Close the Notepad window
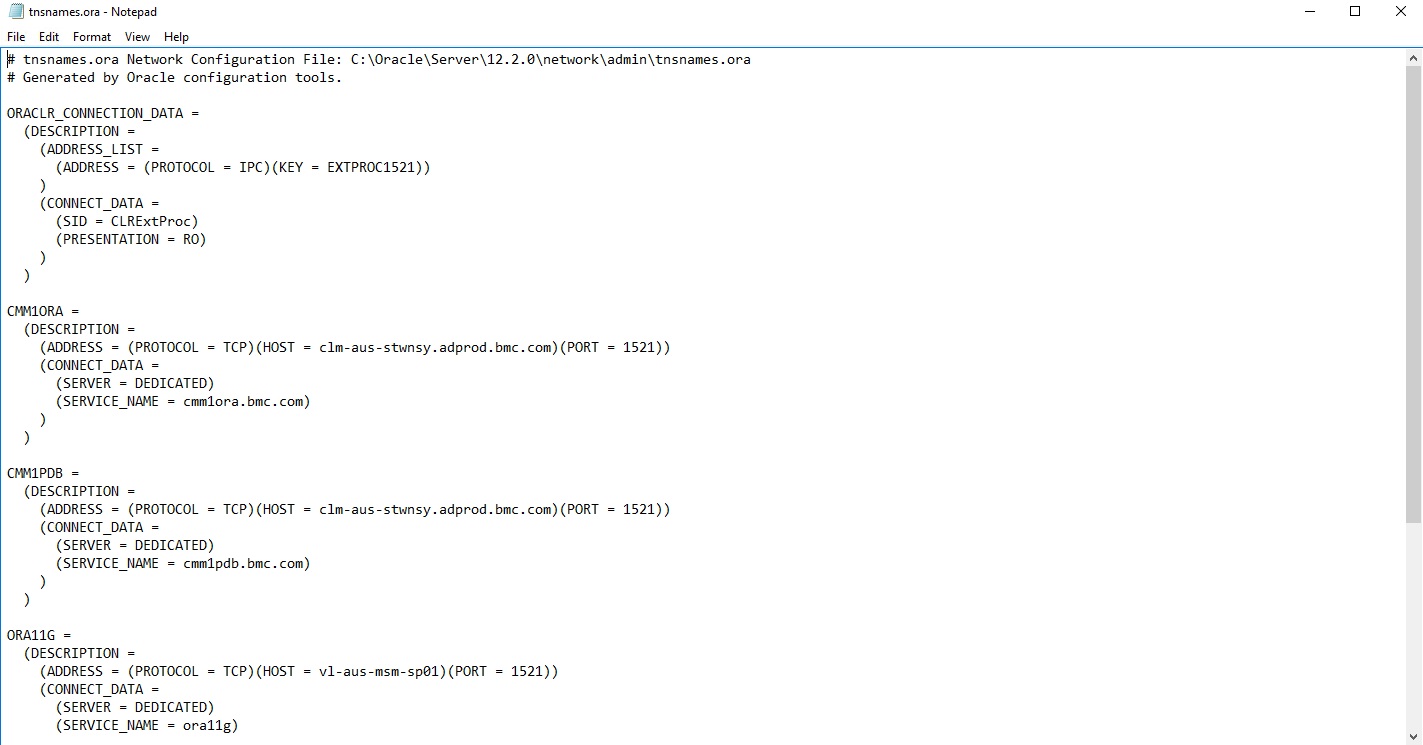 click(x=1400, y=12)
